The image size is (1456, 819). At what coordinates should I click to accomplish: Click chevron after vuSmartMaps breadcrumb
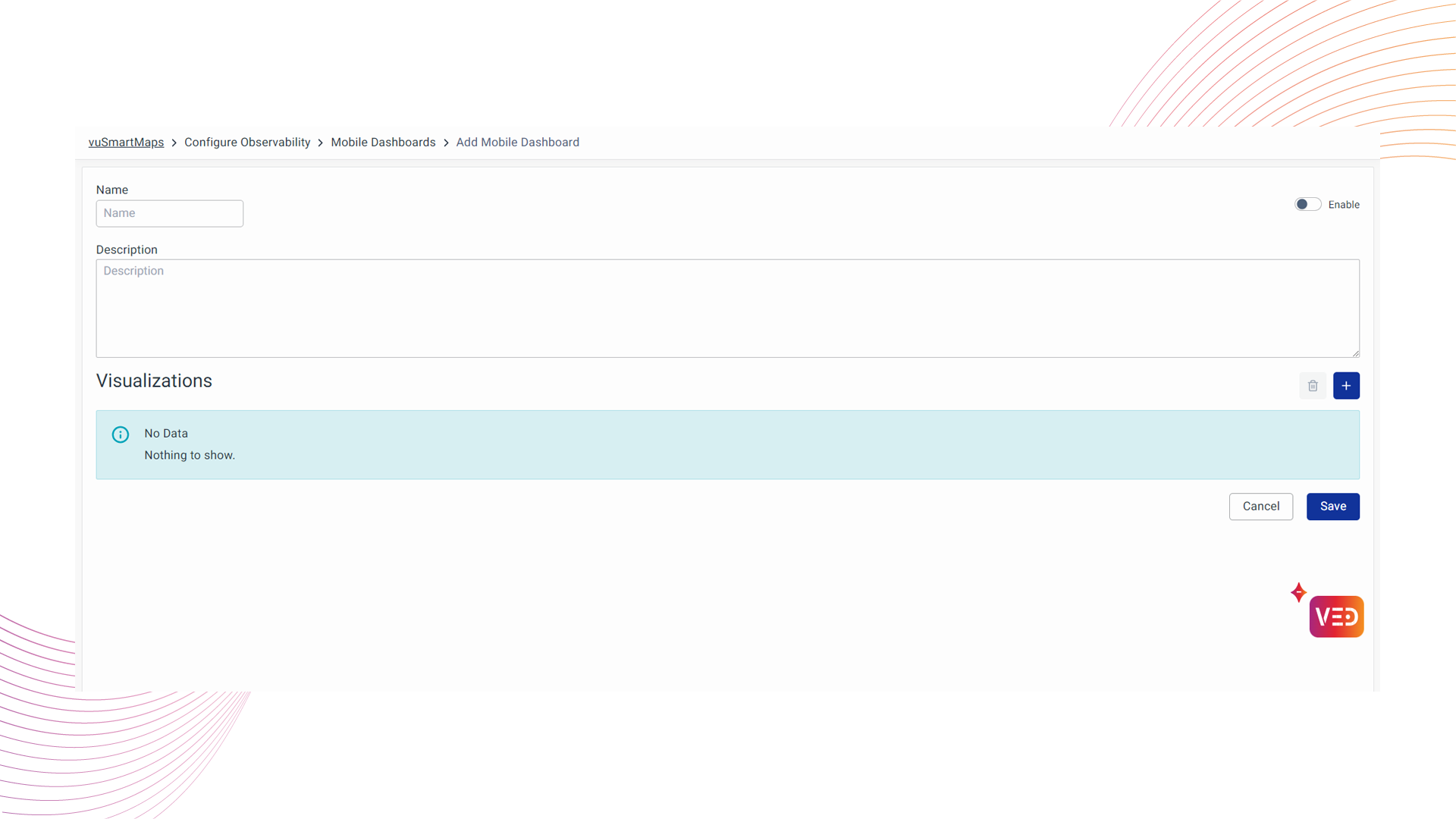click(x=174, y=143)
